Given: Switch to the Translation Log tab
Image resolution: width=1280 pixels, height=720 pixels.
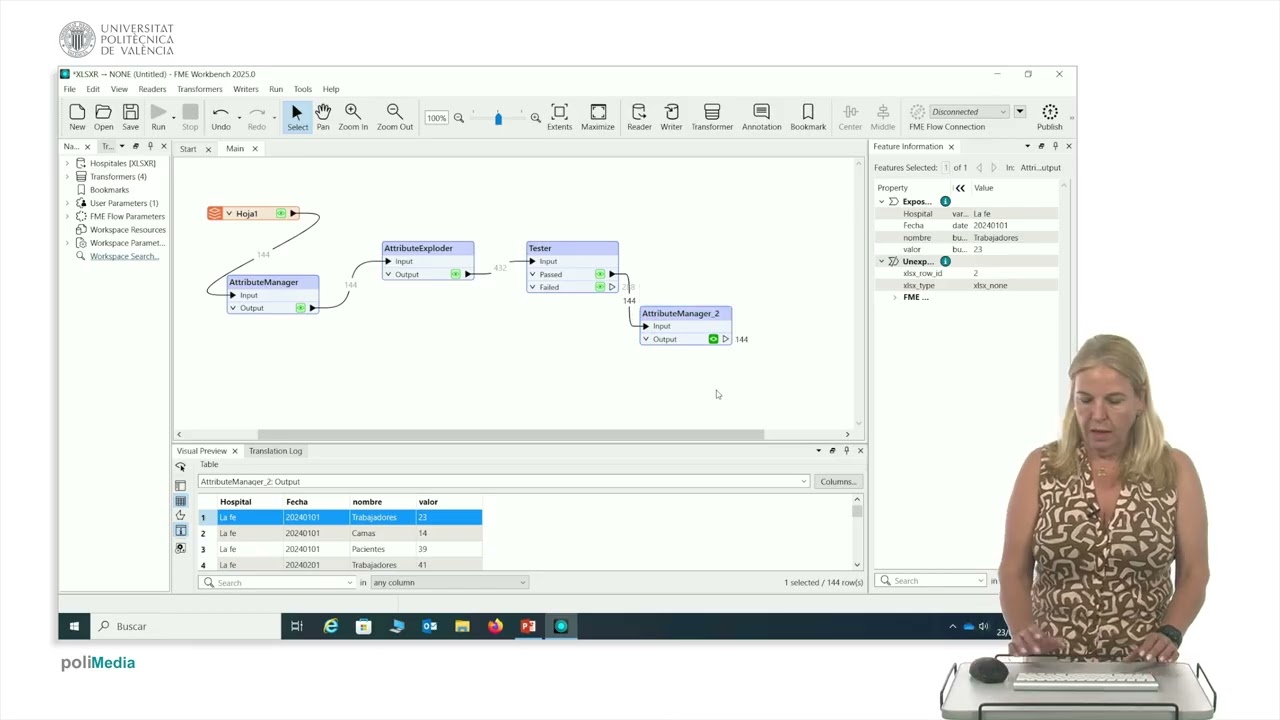Looking at the screenshot, I should click(275, 451).
